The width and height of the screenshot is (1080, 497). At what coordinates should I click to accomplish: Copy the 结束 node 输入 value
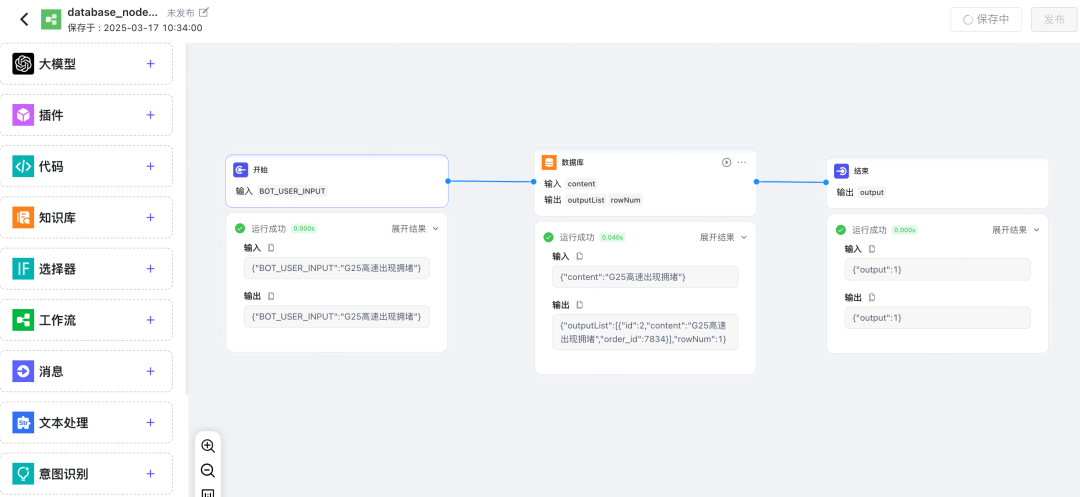[x=872, y=249]
